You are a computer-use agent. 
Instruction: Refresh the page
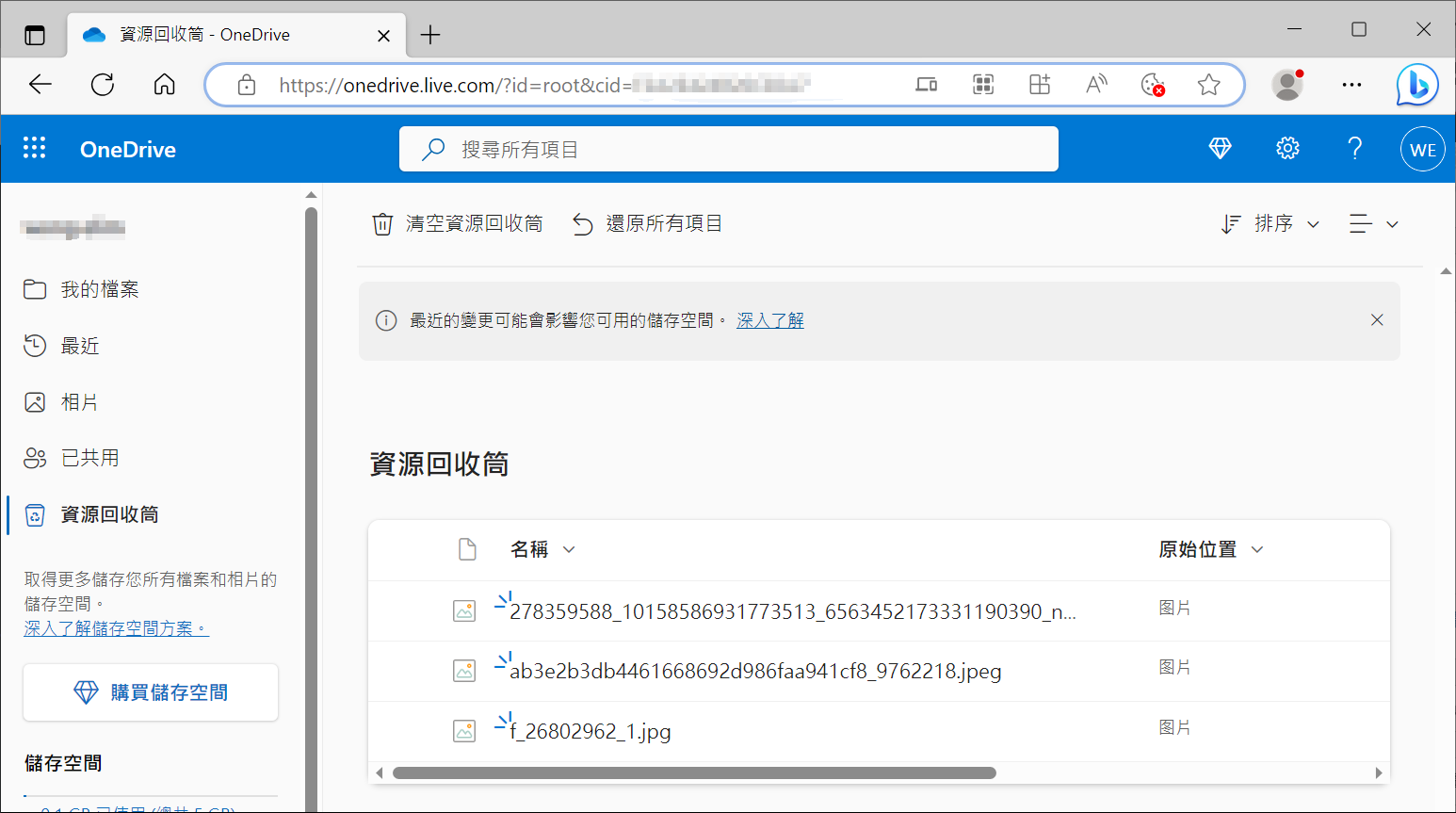(x=103, y=85)
